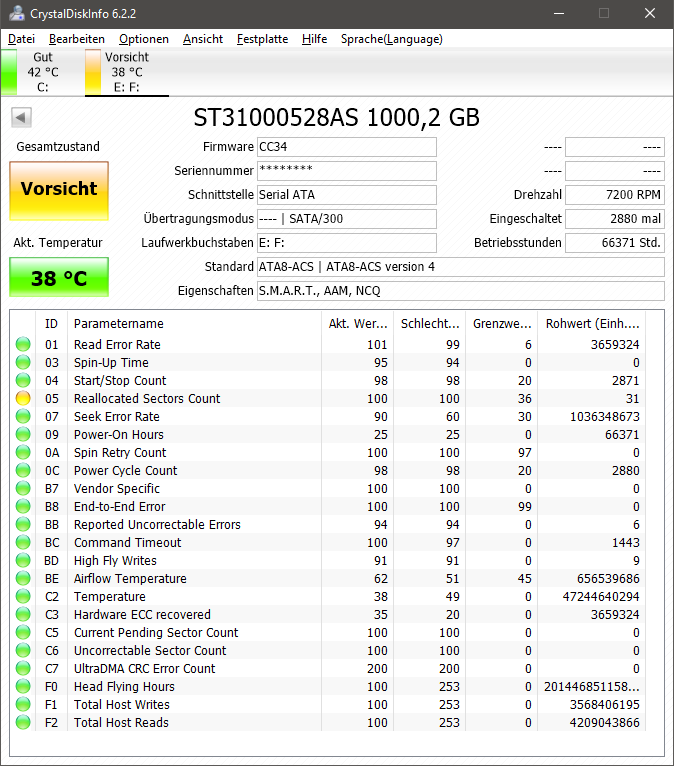
Task: Click the Drehzahl field 7200 RPM
Action: pyautogui.click(x=615, y=195)
